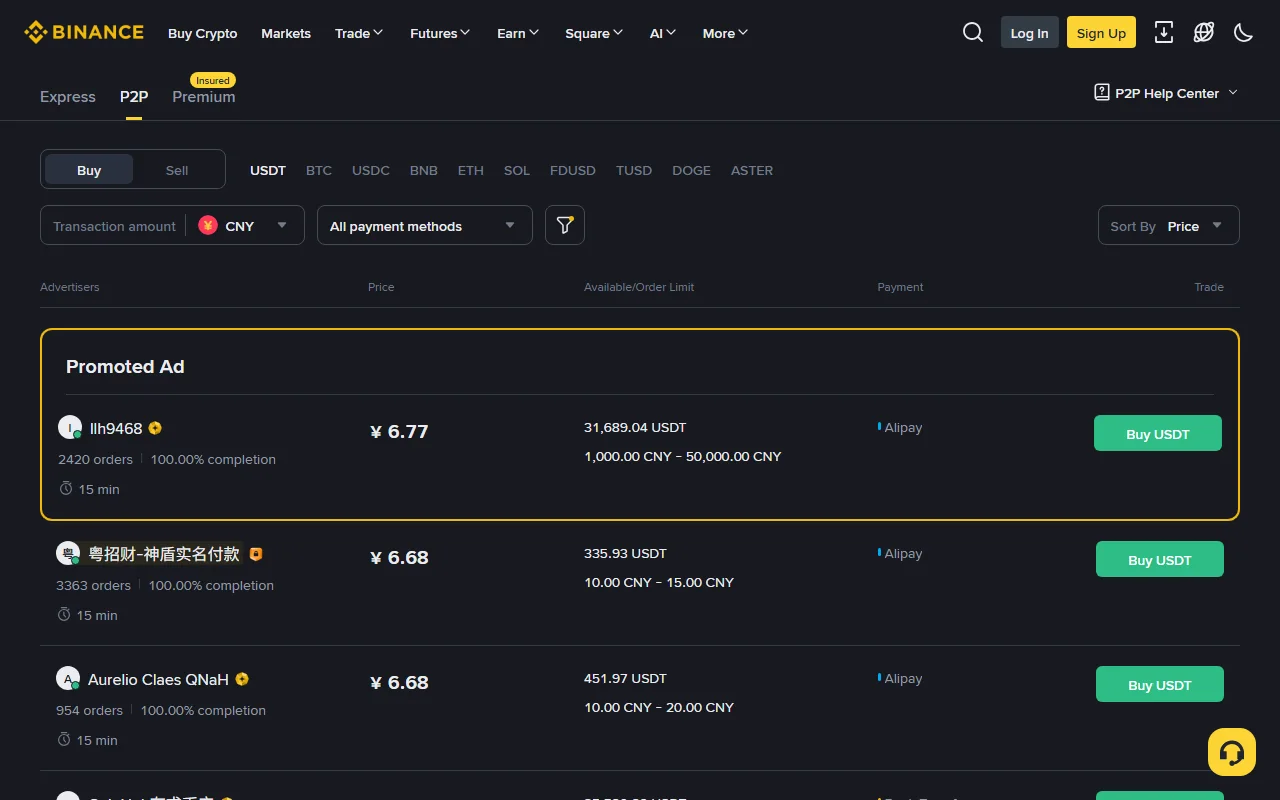Select the BNB crypto tab
Viewport: 1280px width, 800px height.
[x=424, y=170]
